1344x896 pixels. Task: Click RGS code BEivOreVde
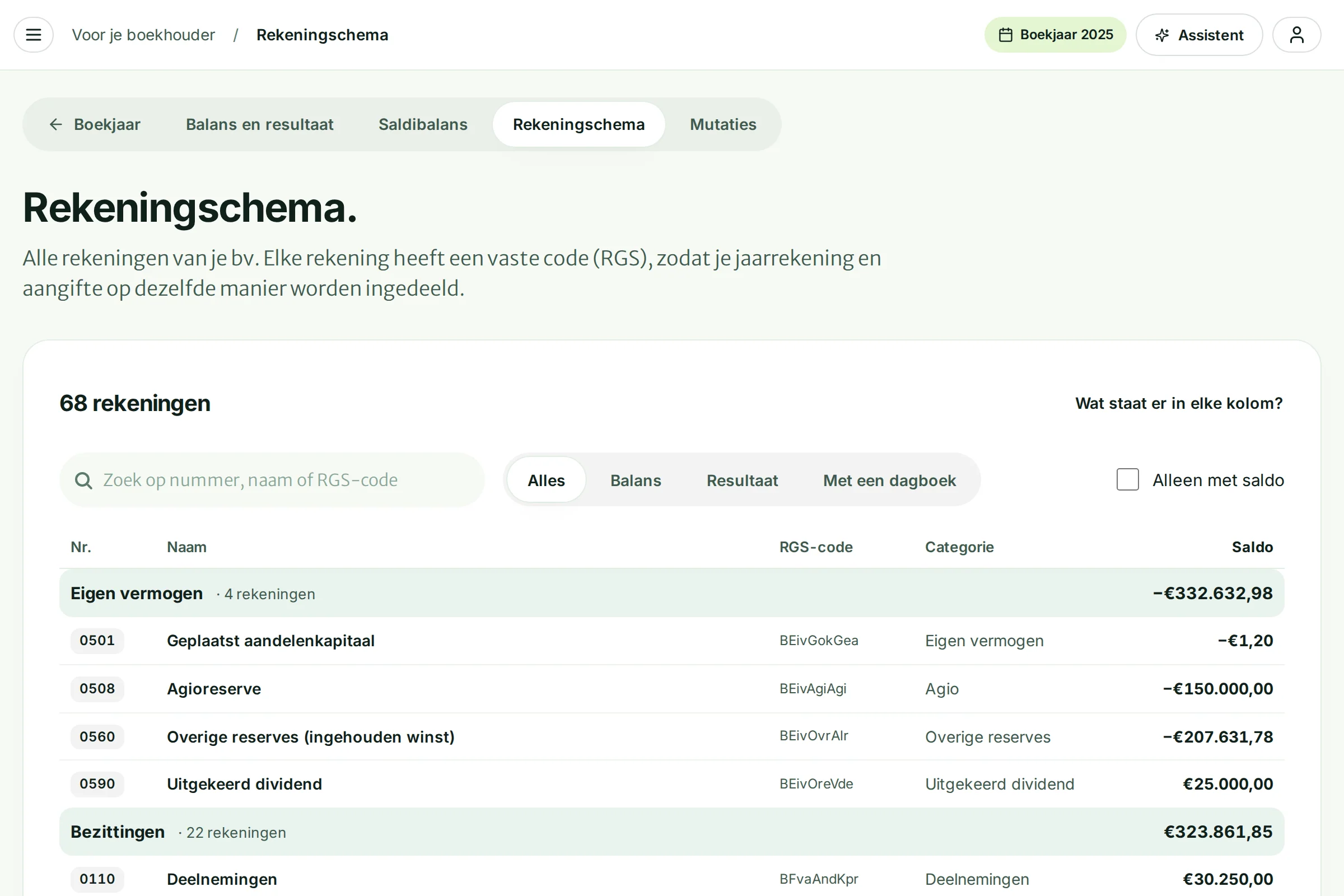coord(816,784)
